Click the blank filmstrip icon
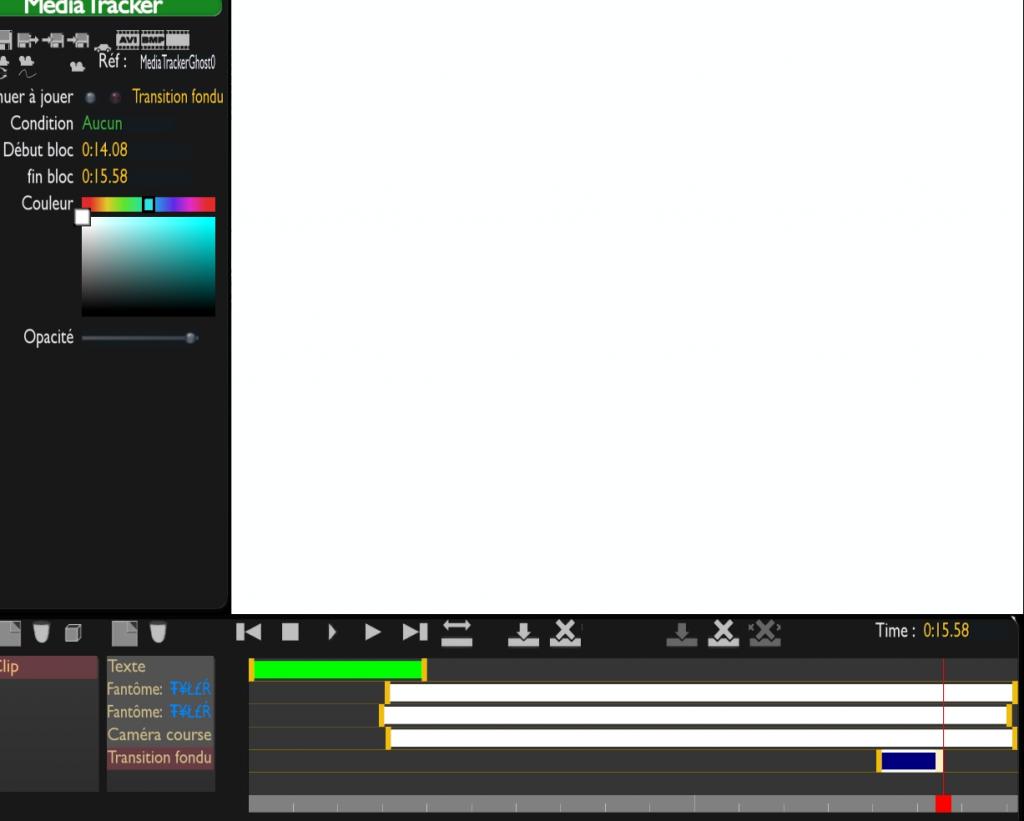Viewport: 1024px width, 821px height. (178, 40)
